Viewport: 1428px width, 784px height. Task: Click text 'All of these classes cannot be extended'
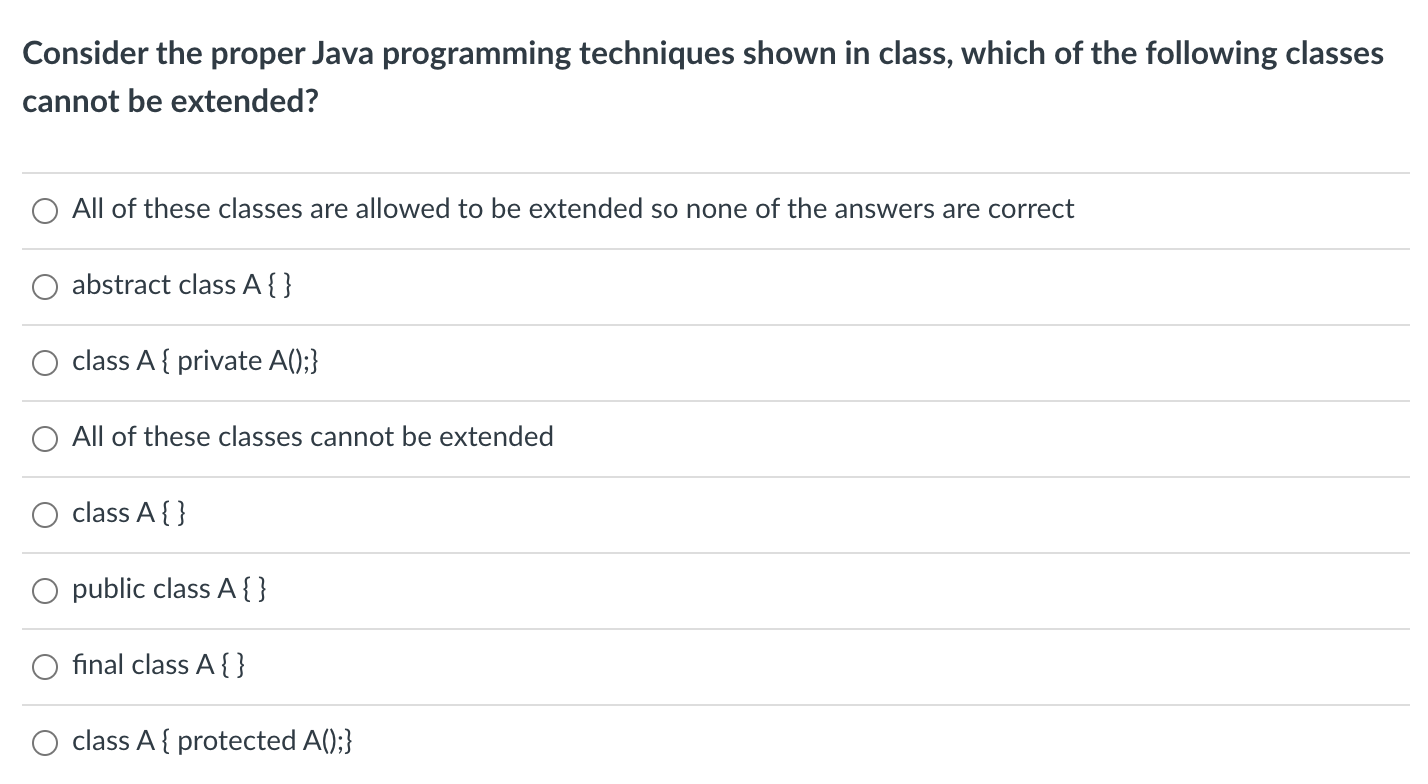click(x=312, y=437)
